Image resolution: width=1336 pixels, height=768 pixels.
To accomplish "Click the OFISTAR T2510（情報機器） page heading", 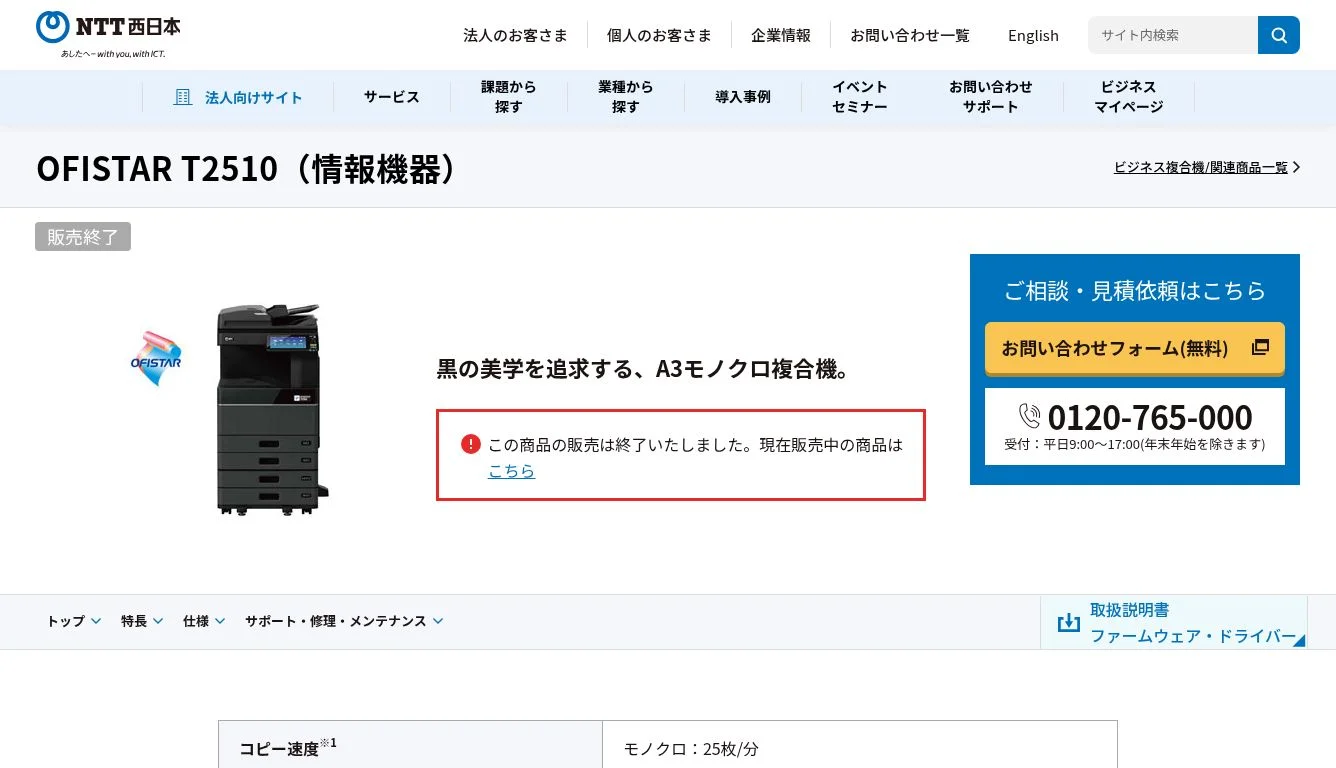I will coord(250,168).
